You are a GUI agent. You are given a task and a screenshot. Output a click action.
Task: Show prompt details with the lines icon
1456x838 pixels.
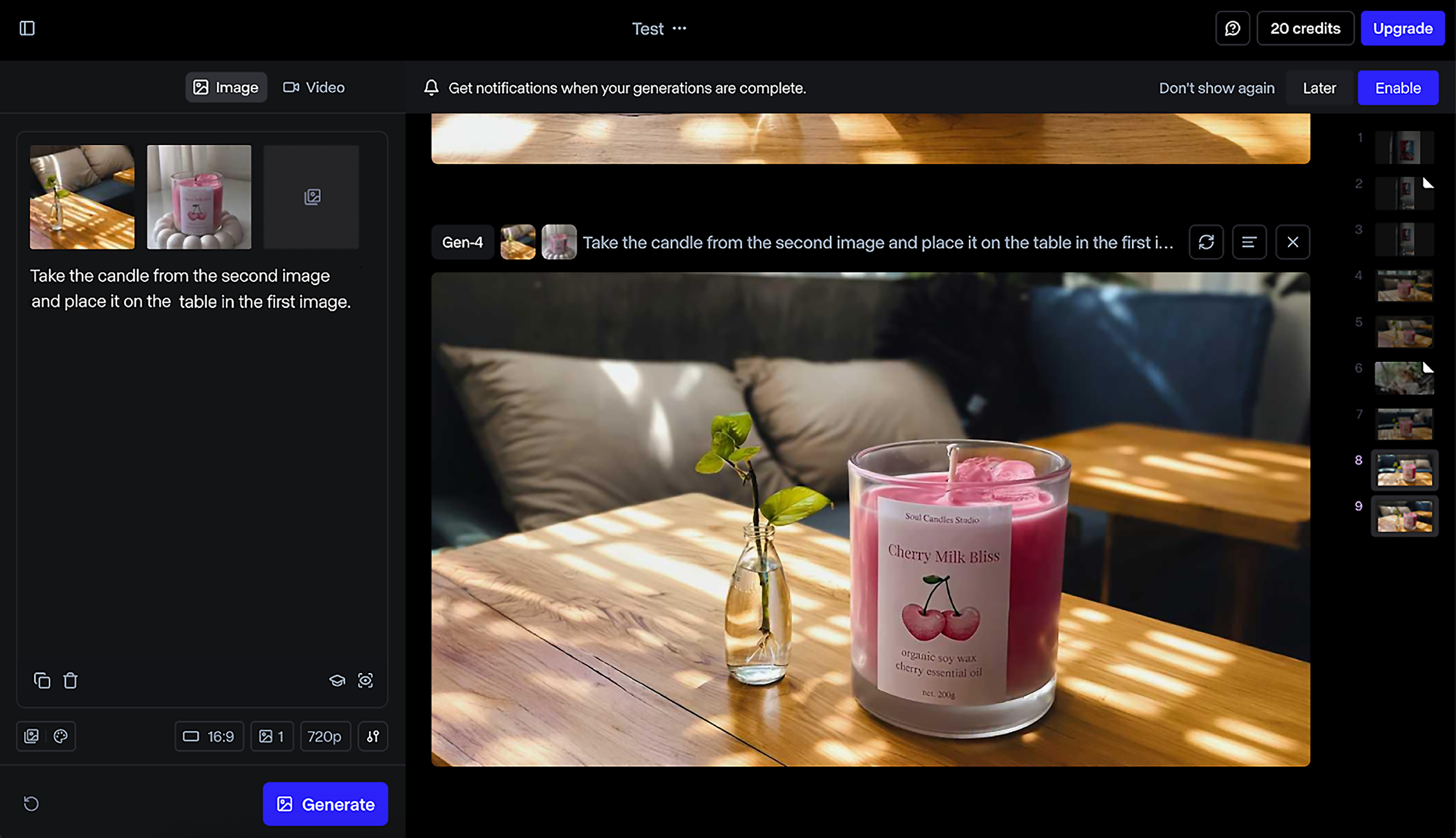click(x=1249, y=242)
